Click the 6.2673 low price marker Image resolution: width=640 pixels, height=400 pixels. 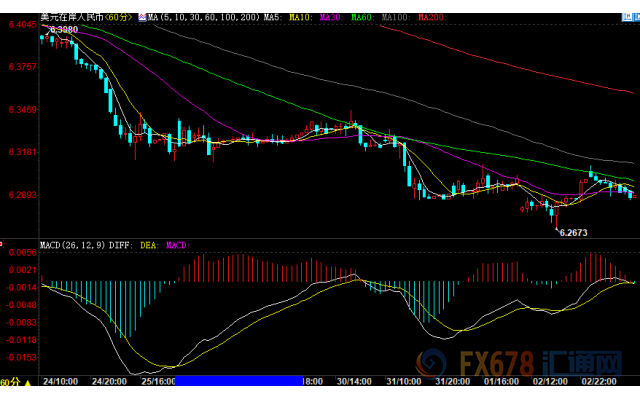pyautogui.click(x=573, y=233)
